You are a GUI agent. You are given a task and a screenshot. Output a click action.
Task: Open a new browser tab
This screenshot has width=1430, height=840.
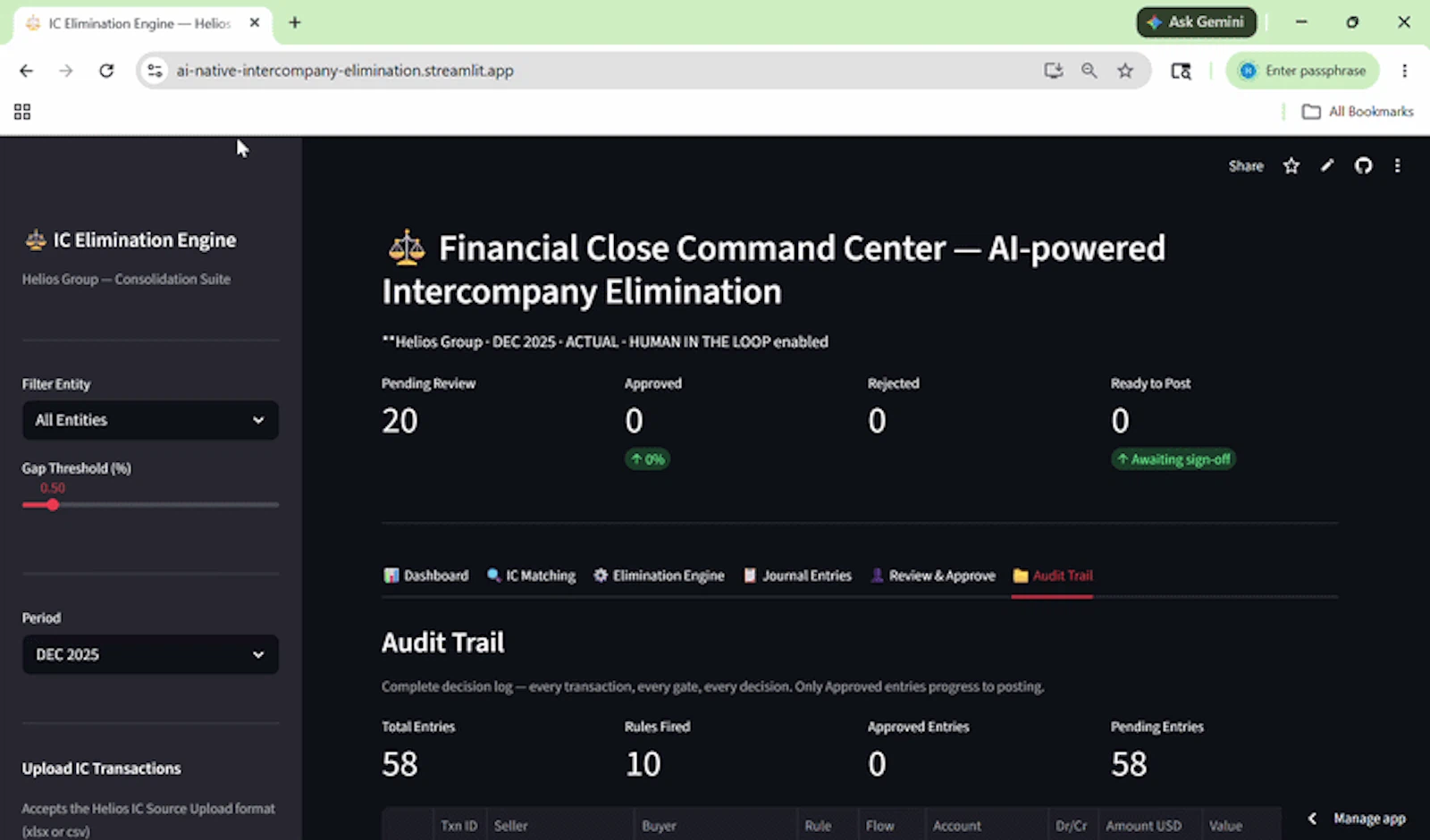coord(294,22)
